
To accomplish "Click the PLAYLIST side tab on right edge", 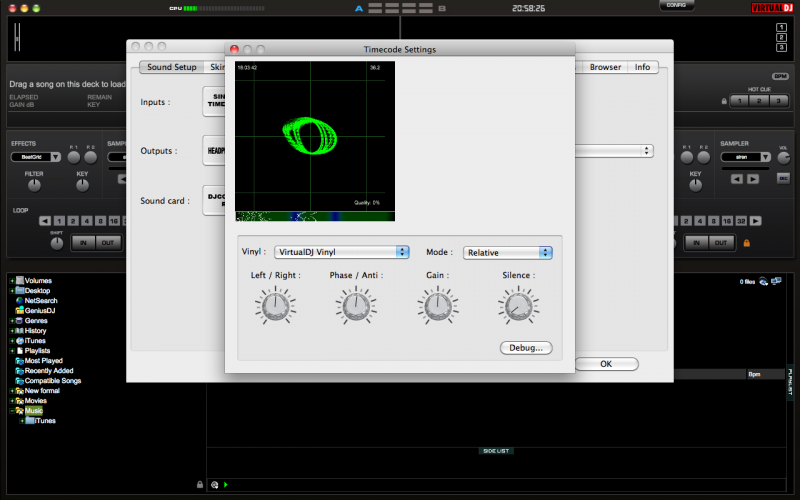I will coord(790,382).
